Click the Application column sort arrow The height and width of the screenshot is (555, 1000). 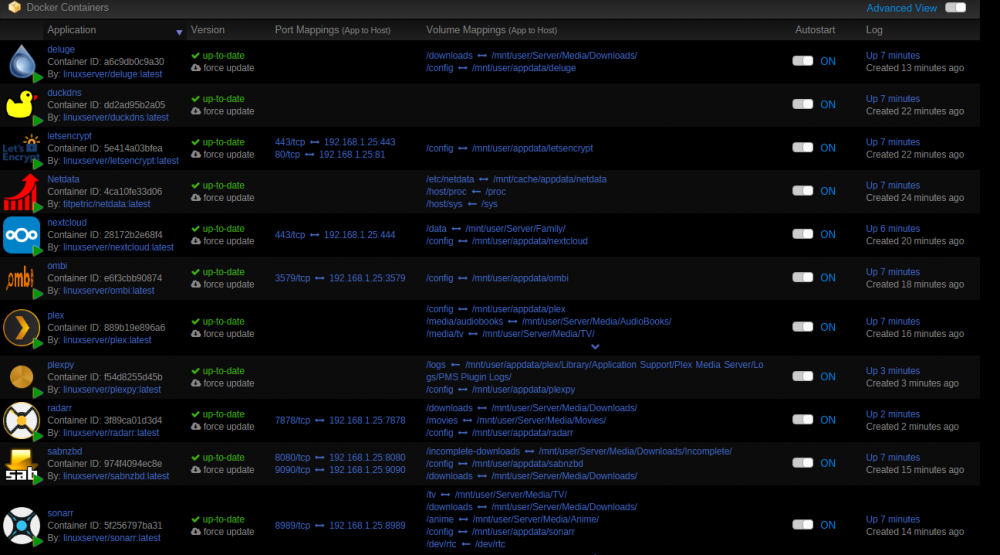179,33
